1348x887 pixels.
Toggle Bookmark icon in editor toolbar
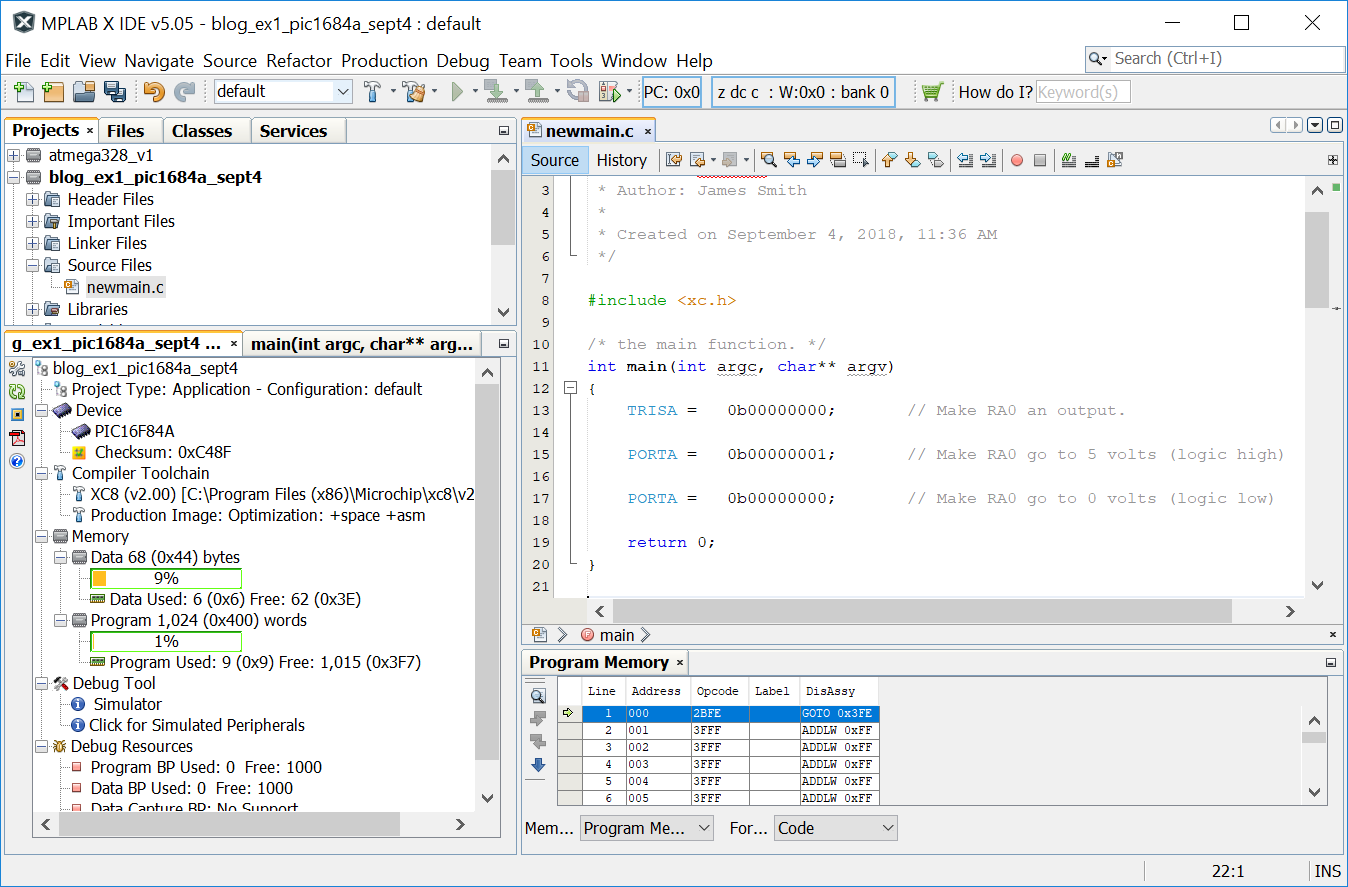click(x=935, y=160)
